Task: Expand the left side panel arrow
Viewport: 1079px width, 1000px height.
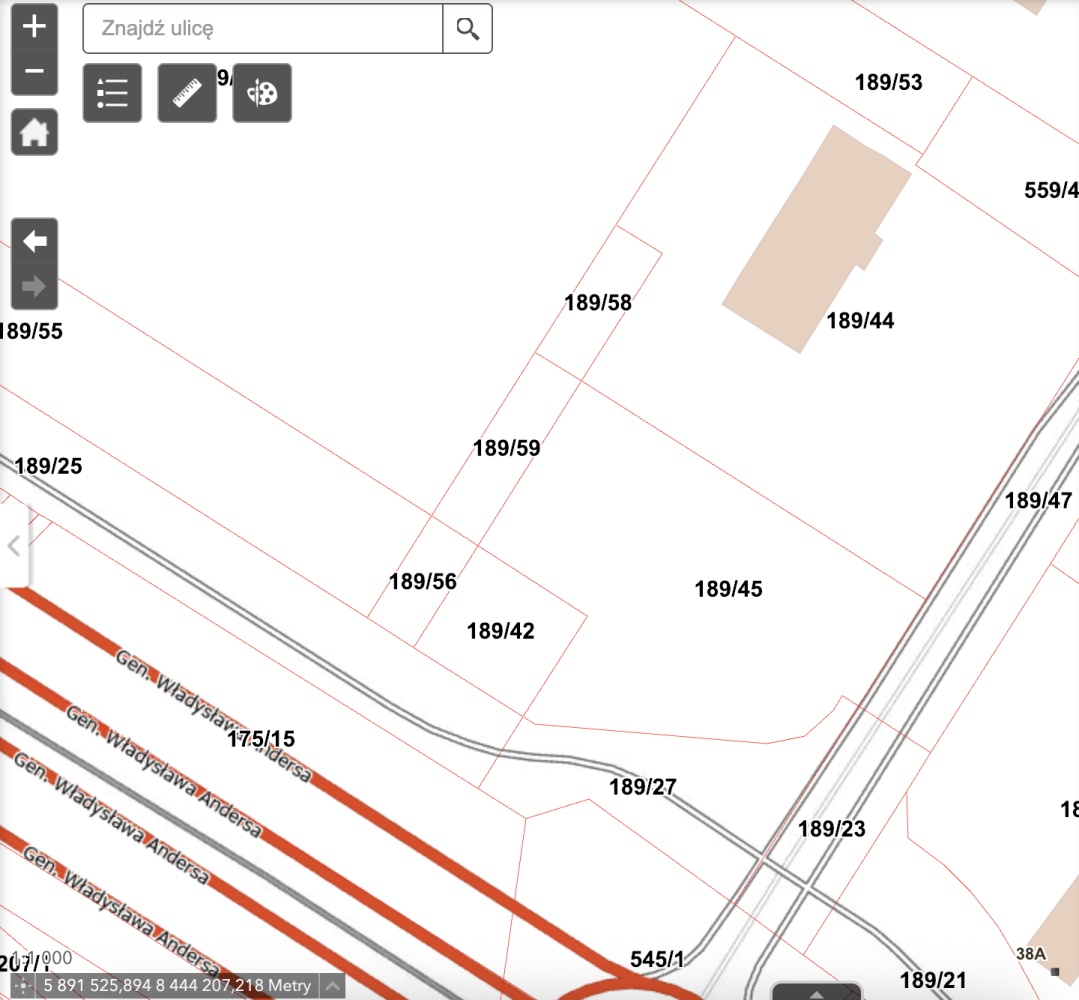Action: [14, 546]
